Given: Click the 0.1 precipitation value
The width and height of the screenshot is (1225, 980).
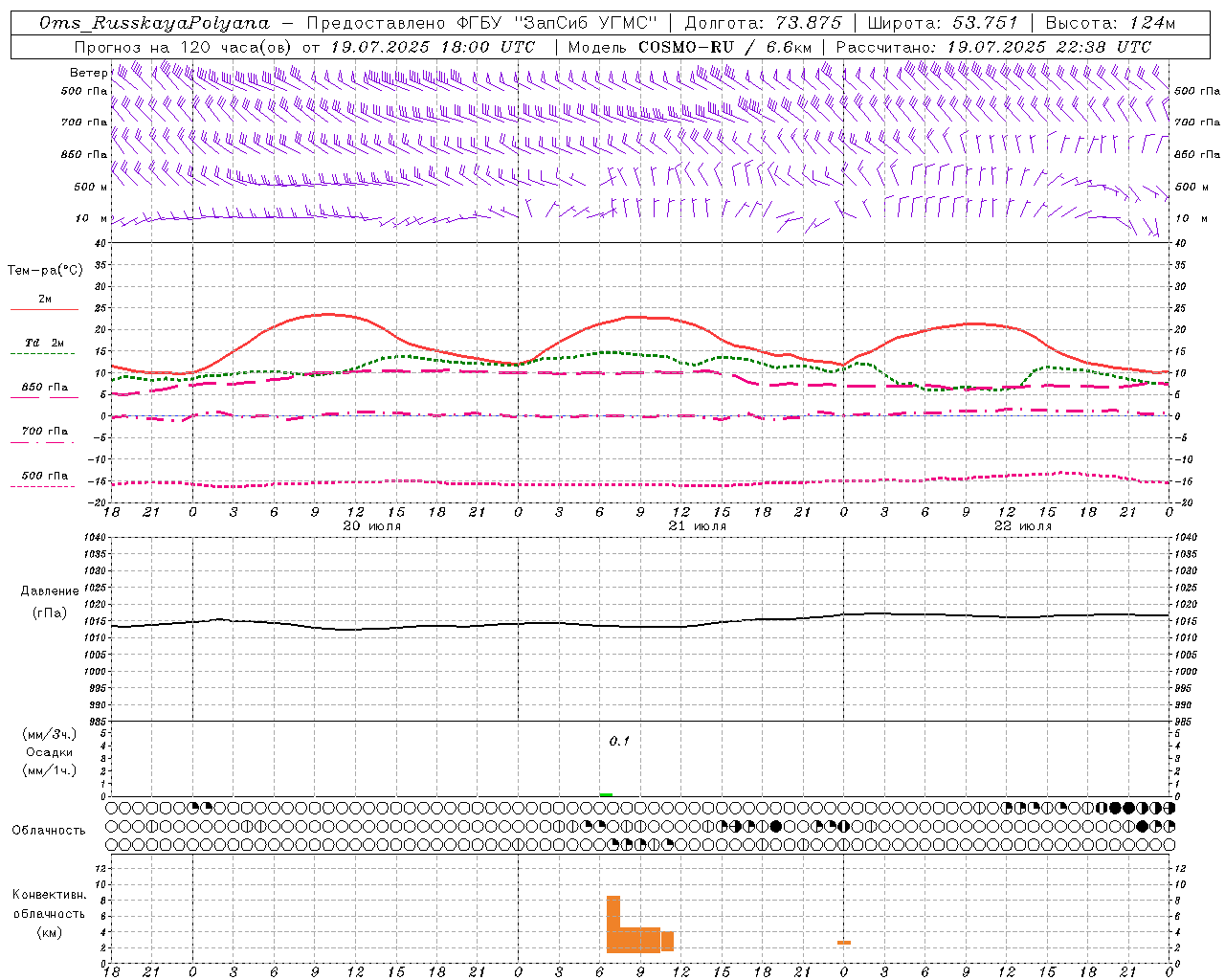Looking at the screenshot, I should click(619, 741).
